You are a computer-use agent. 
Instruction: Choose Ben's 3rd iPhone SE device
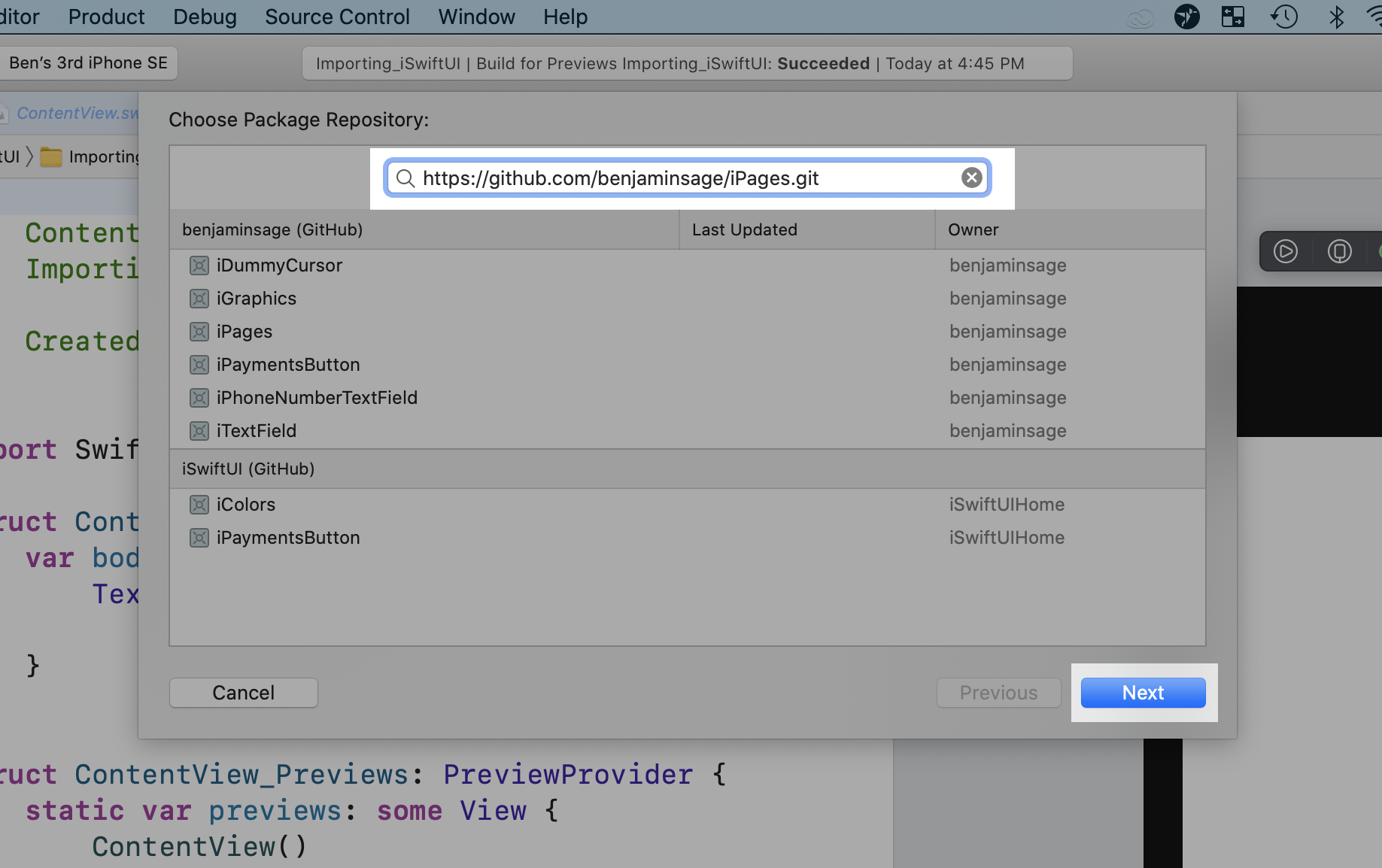click(88, 63)
